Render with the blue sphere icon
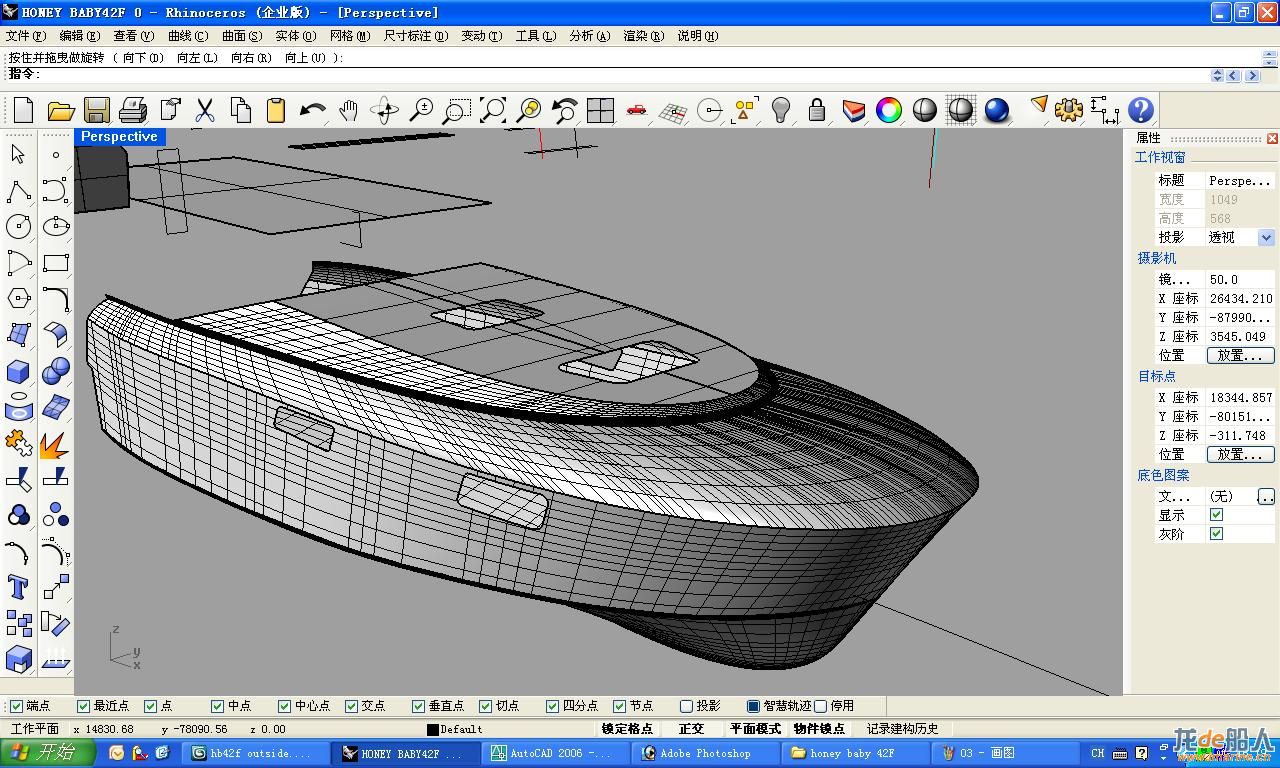This screenshot has height=768, width=1280. click(997, 110)
